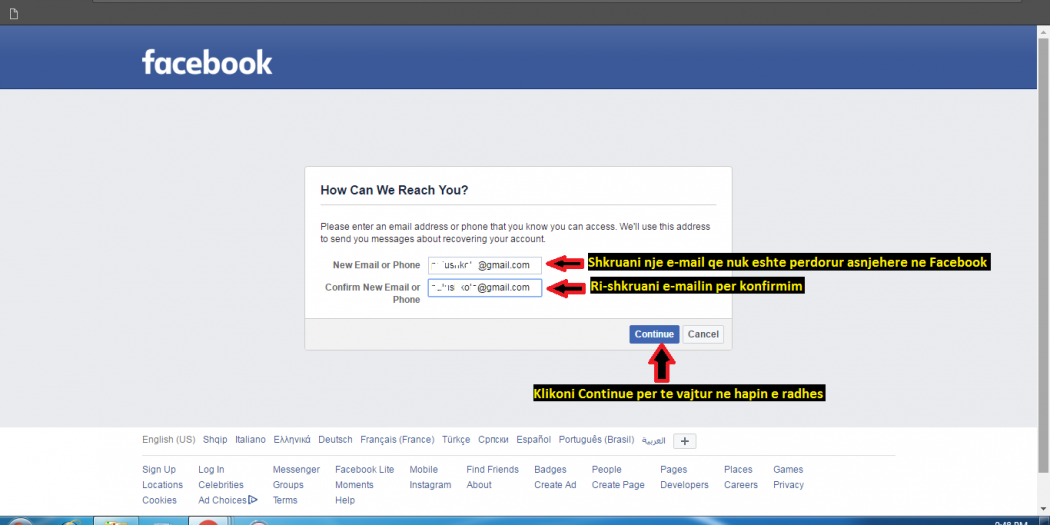Switch language to Ελληνικά

292,440
